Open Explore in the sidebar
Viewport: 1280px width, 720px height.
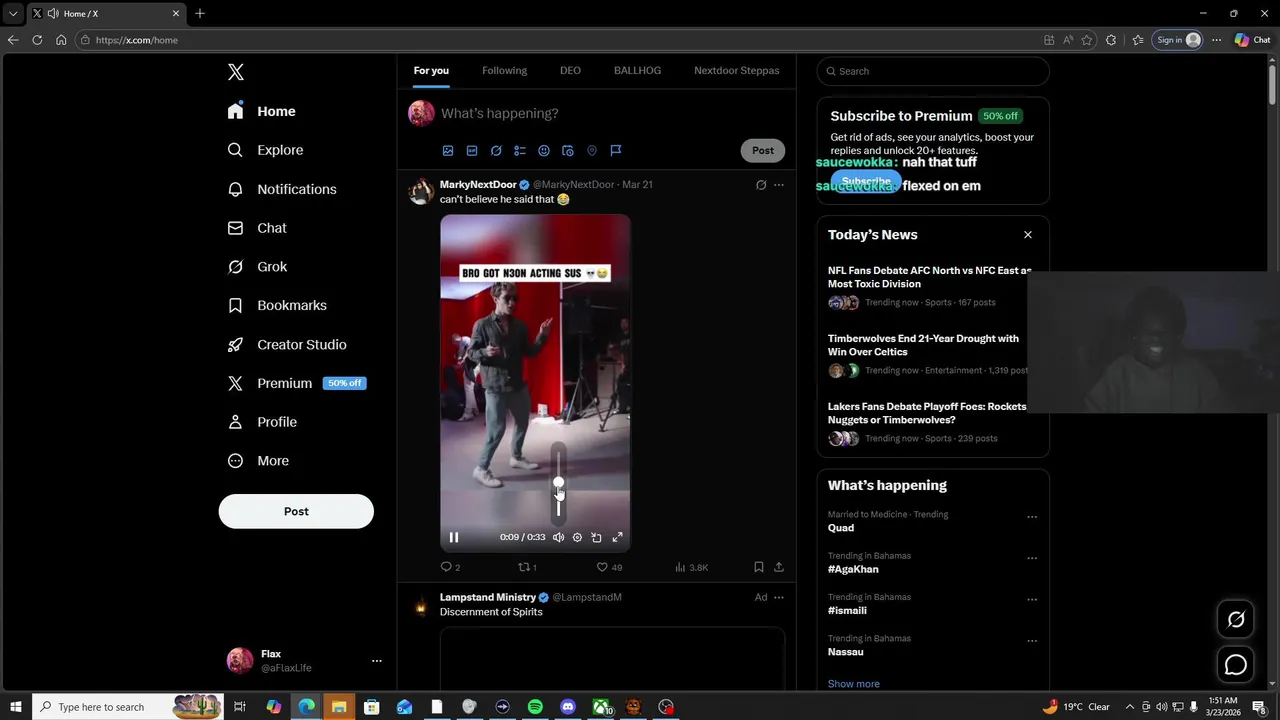click(266, 150)
